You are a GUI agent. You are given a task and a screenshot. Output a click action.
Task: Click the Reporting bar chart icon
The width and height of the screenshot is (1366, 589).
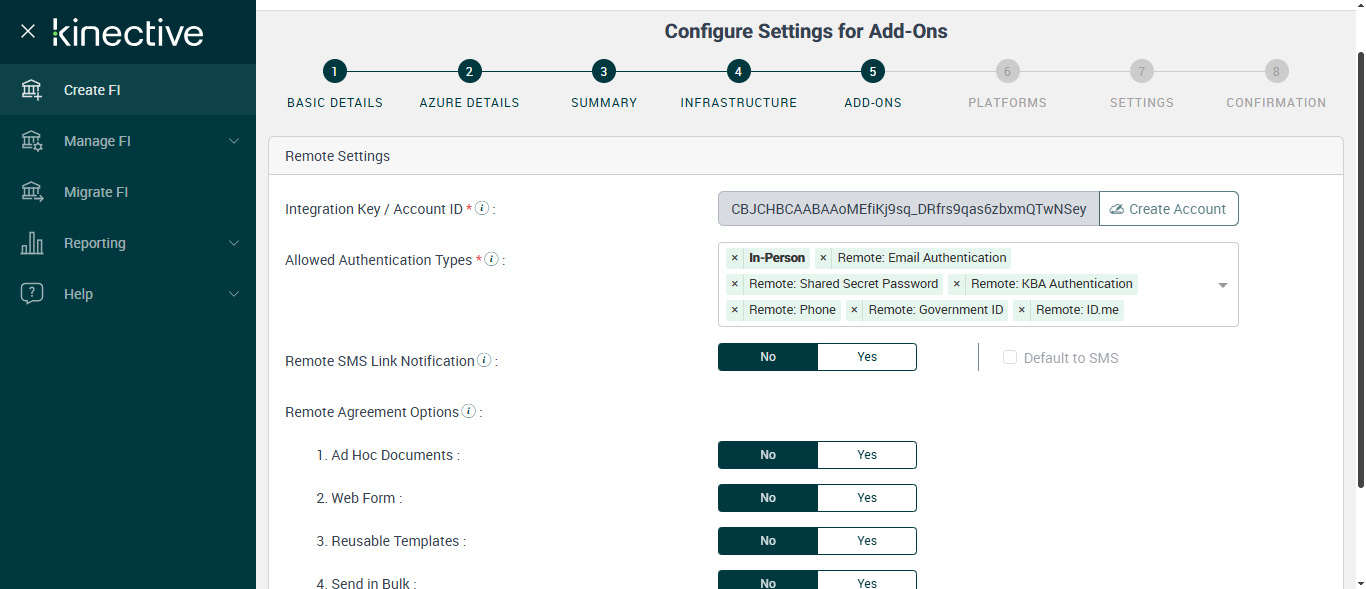[32, 243]
